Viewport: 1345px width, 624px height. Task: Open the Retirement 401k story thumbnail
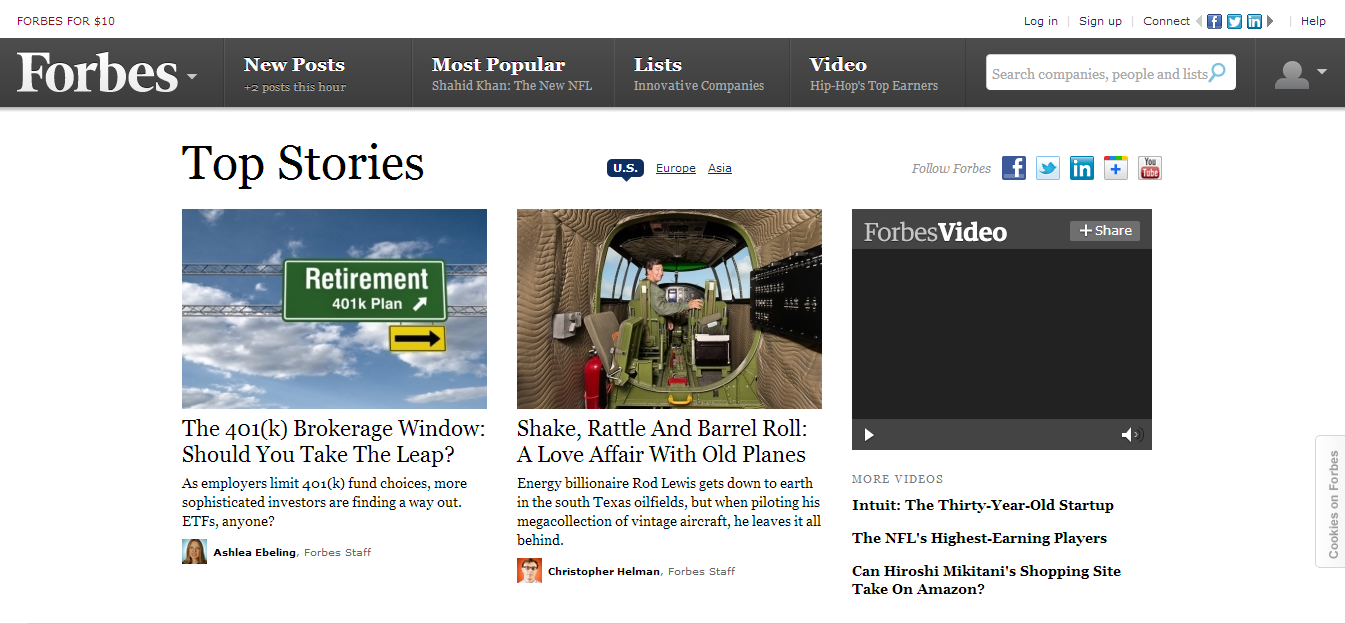point(334,309)
